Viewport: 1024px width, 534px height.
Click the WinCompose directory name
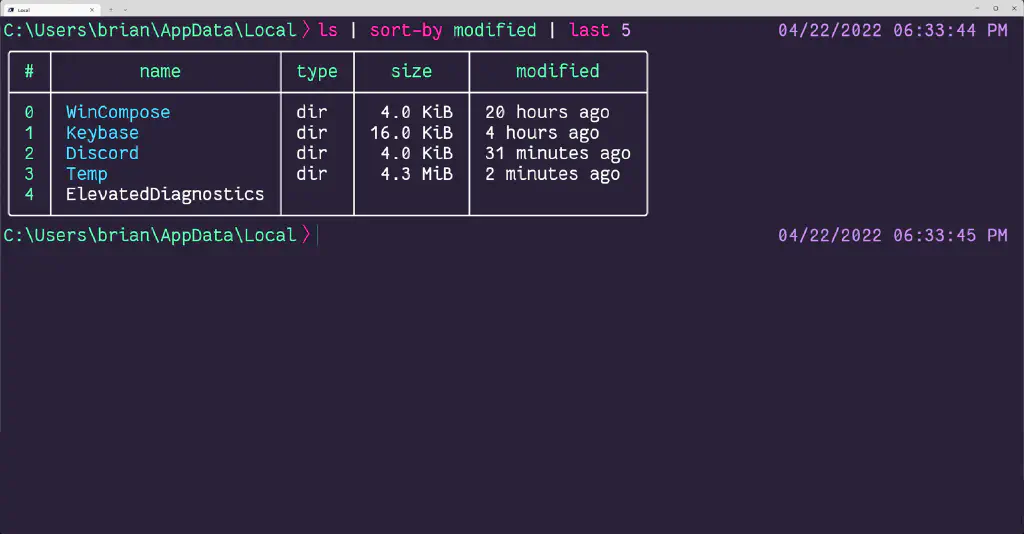pos(118,112)
